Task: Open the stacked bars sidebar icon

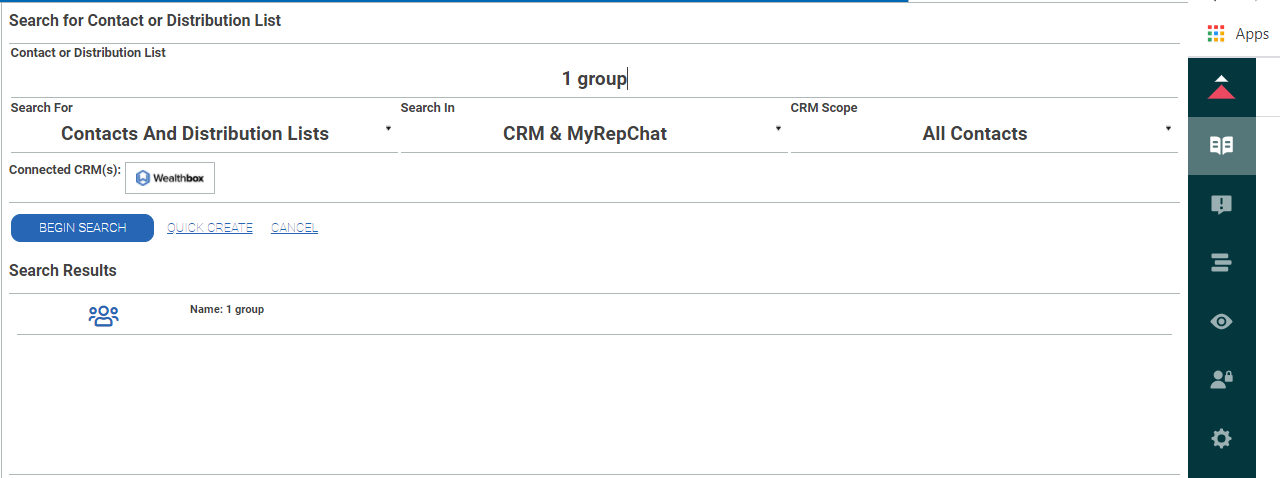Action: 1221,262
